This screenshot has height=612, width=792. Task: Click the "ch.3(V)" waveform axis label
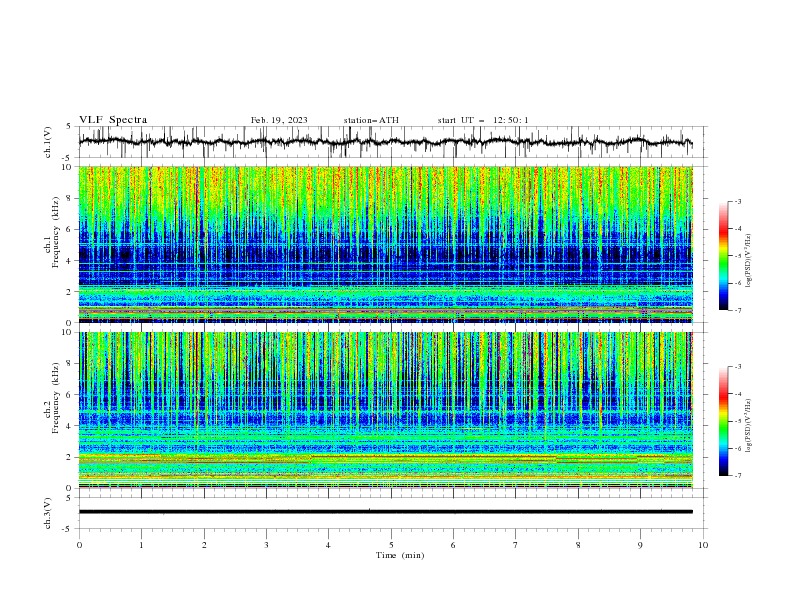click(x=48, y=513)
